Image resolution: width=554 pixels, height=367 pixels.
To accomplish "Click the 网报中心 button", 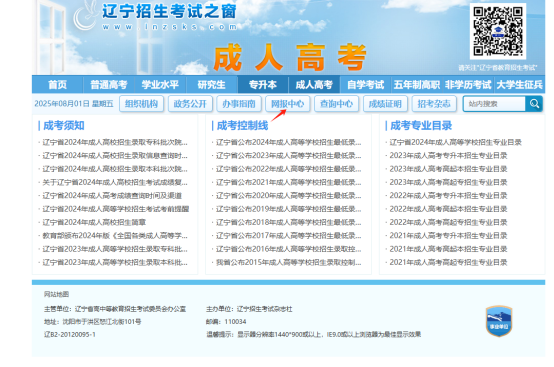I will click(x=288, y=104).
